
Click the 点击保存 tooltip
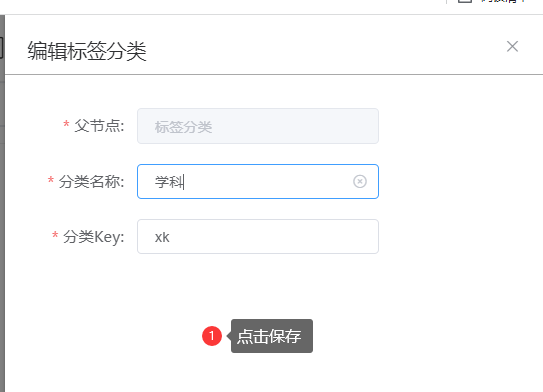point(272,336)
